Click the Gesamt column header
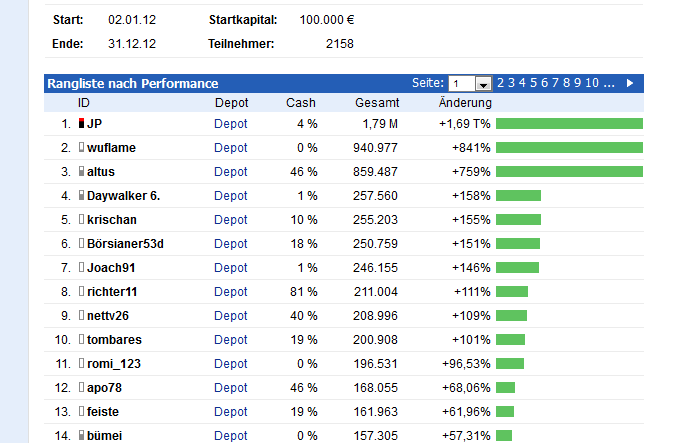Screen dimensions: 689x443 tap(377, 103)
